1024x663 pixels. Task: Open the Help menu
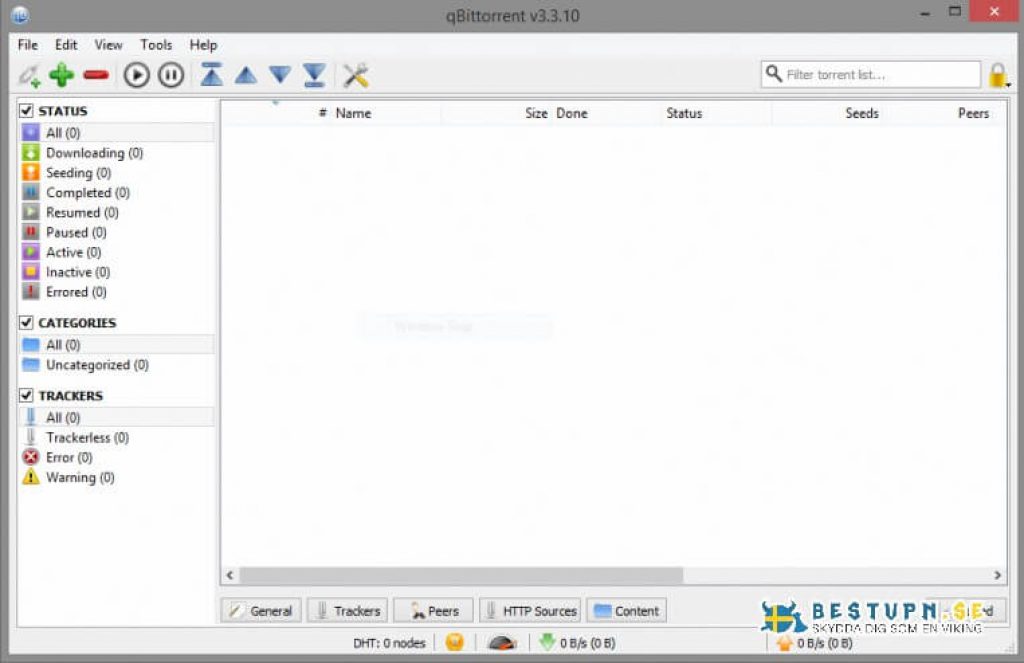click(x=203, y=45)
